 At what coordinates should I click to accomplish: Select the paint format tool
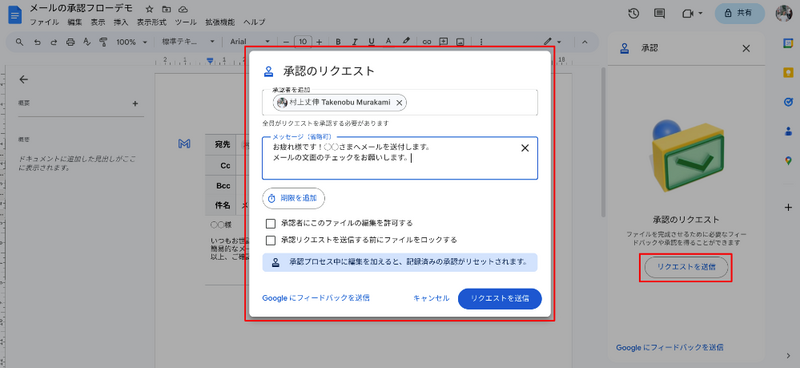(x=104, y=42)
